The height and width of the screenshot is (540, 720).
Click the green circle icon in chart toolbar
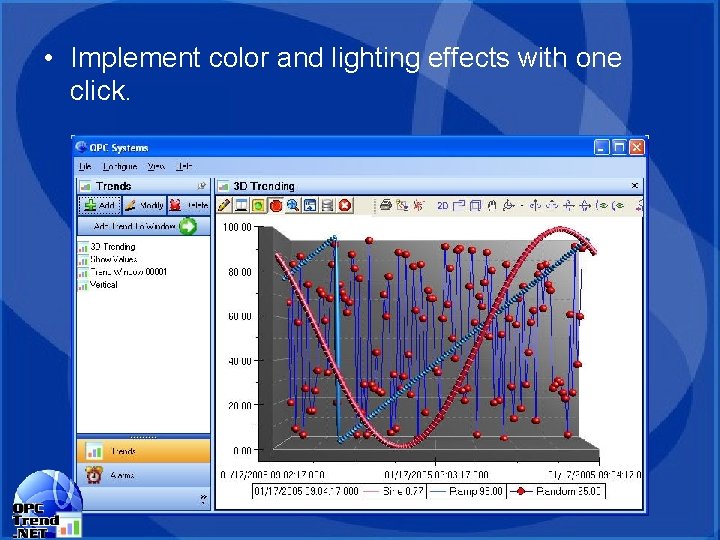coord(259,205)
